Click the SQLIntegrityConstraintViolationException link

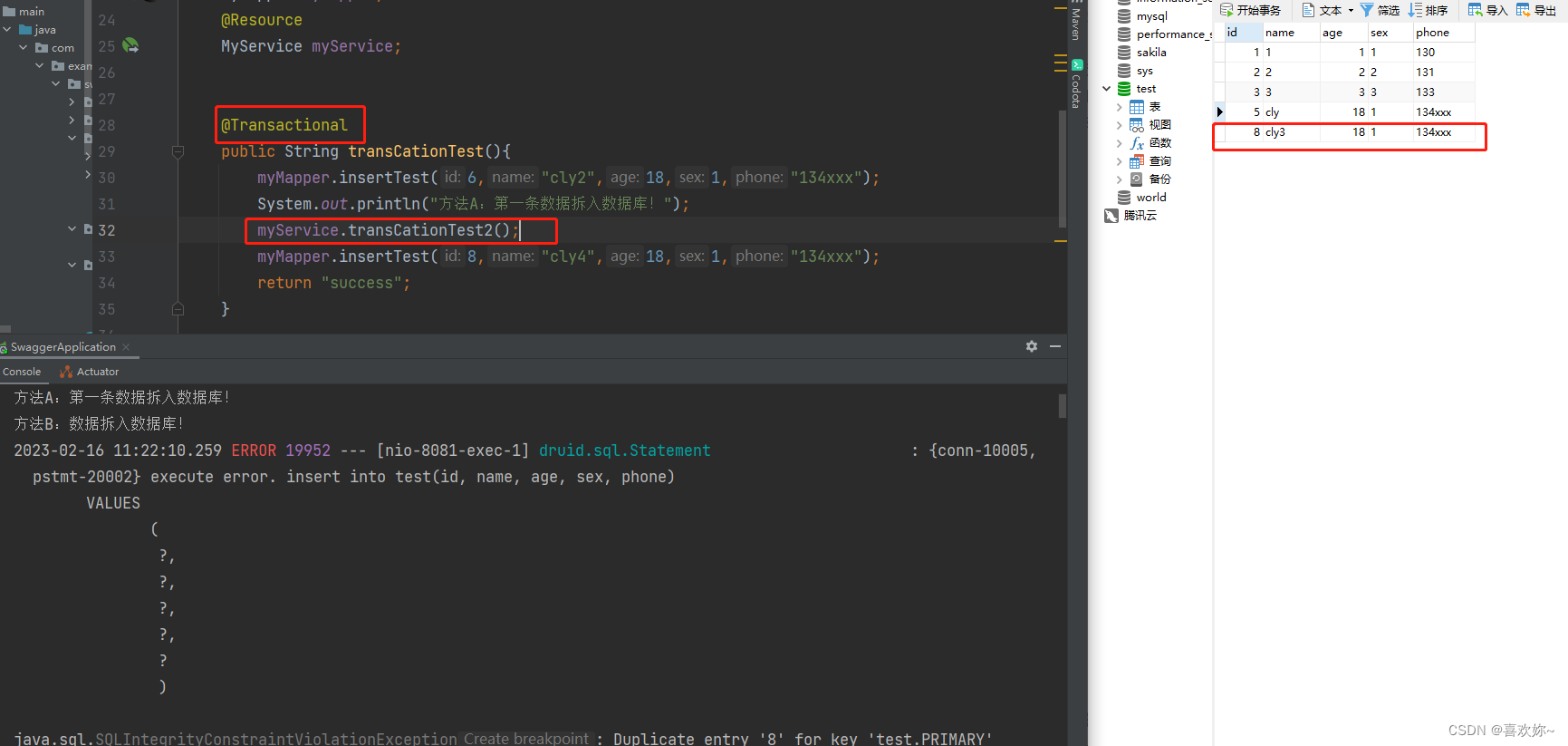pyautogui.click(x=276, y=739)
